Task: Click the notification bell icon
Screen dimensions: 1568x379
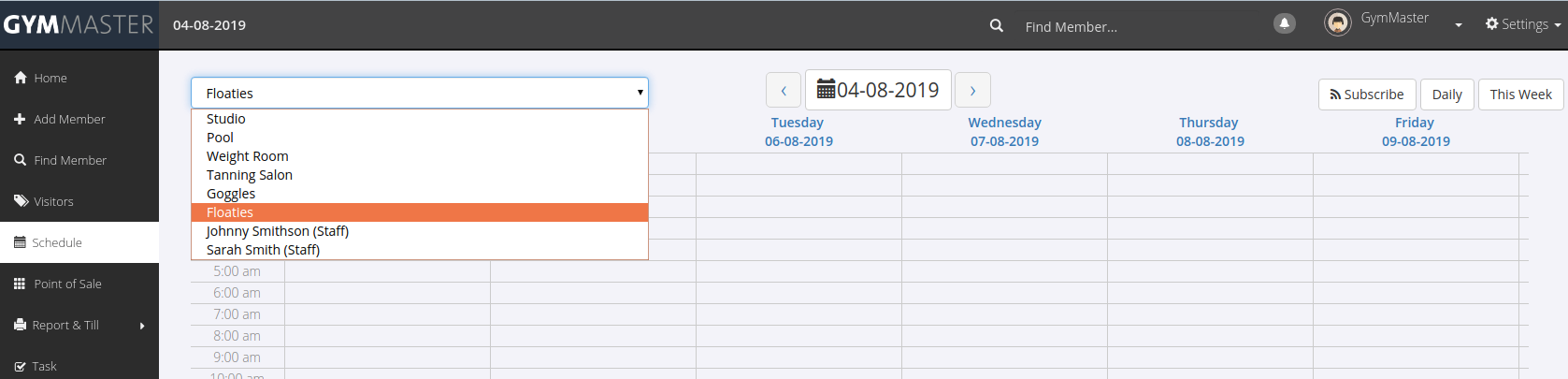Action: click(1285, 23)
